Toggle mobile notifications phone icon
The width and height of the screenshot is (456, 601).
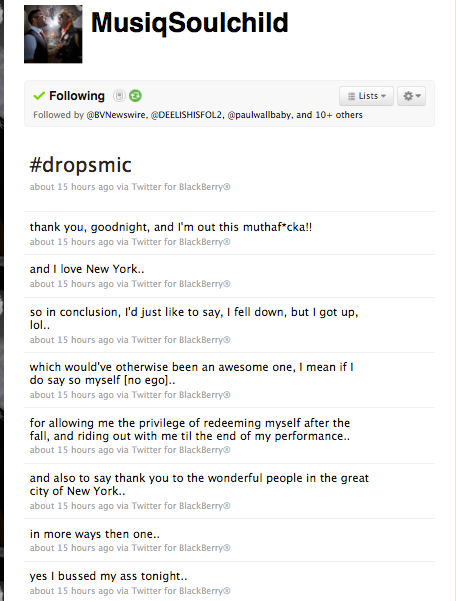(x=119, y=95)
